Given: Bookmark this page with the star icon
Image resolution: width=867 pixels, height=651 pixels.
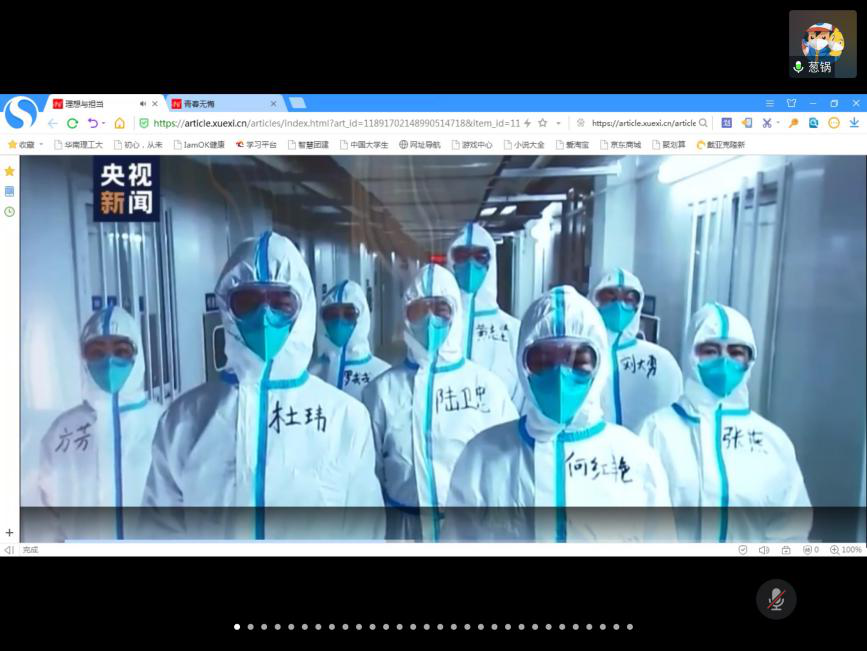Looking at the screenshot, I should pos(542,123).
